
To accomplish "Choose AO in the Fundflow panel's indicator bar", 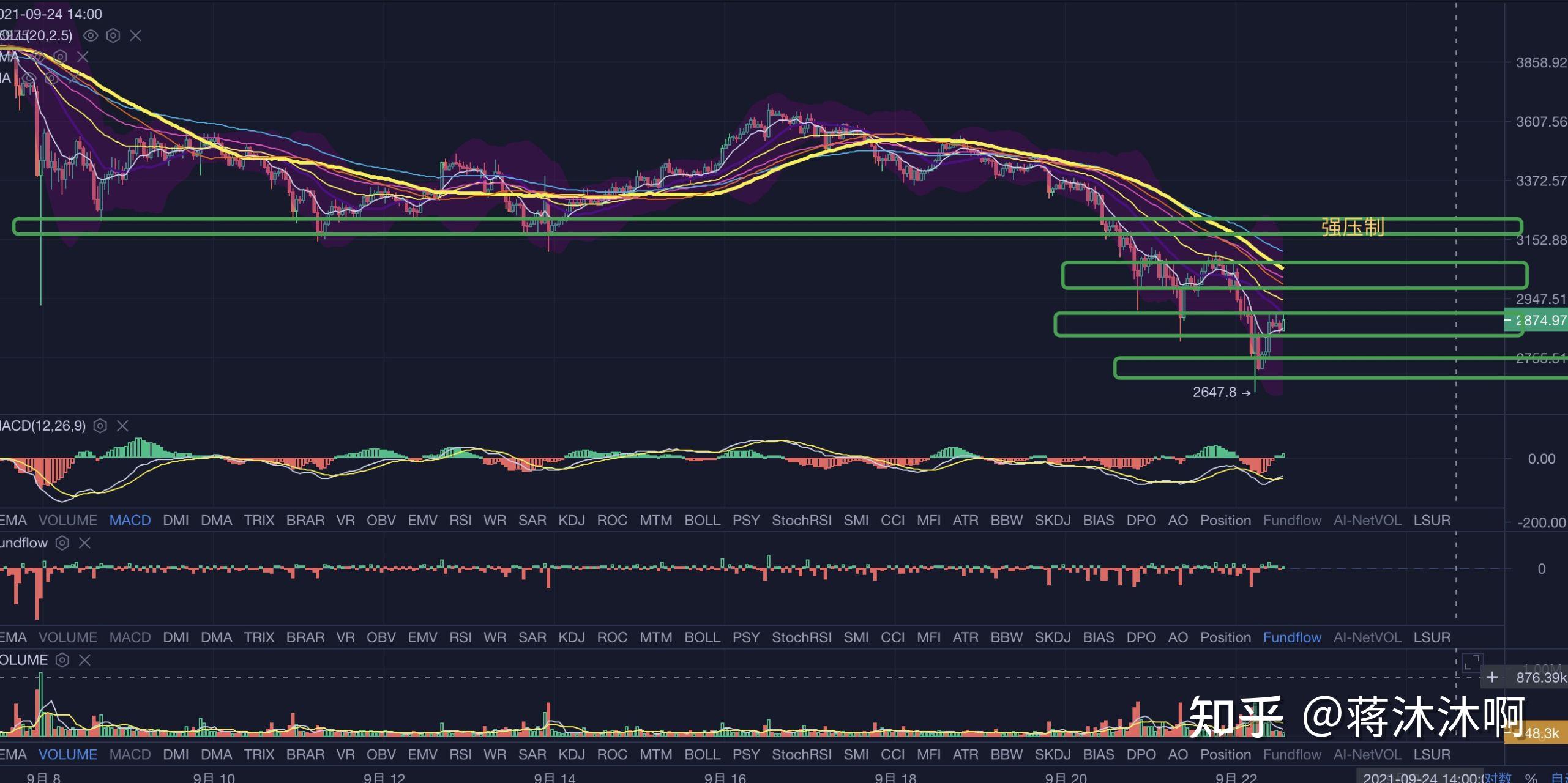I will (1178, 637).
